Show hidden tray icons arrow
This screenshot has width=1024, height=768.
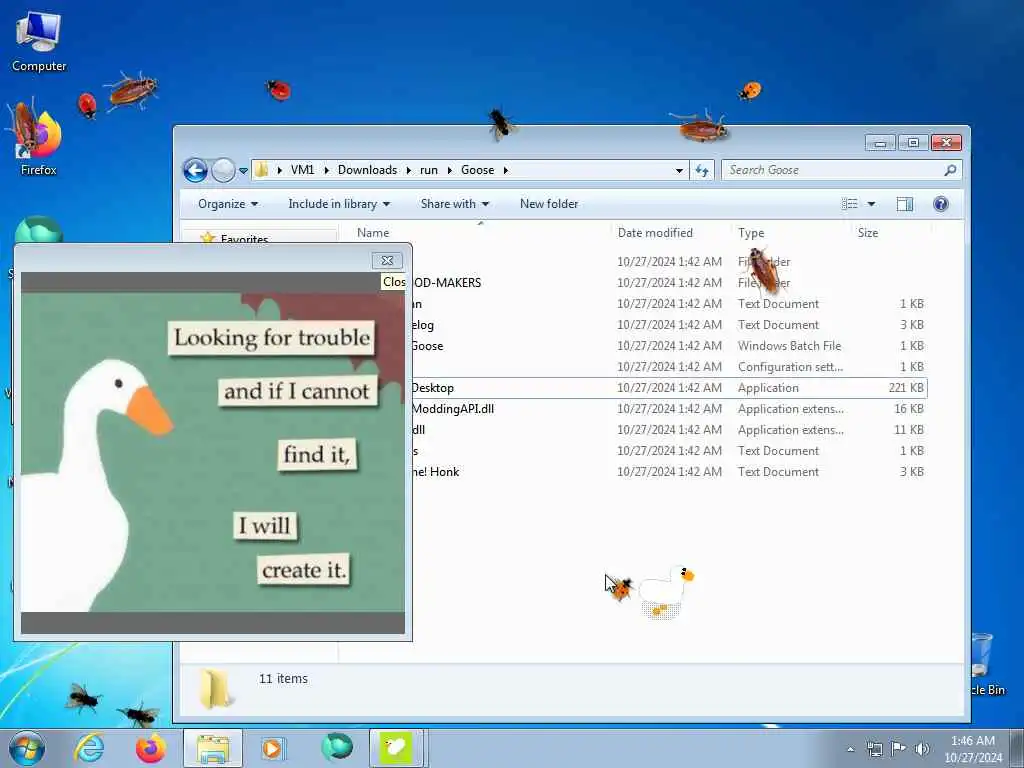pyautogui.click(x=850, y=749)
